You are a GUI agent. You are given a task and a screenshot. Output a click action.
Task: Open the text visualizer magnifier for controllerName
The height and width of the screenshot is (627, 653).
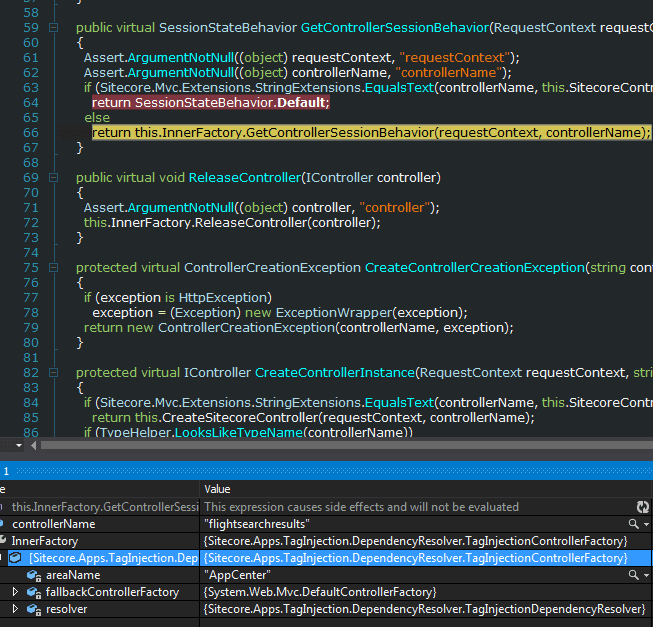[633, 524]
